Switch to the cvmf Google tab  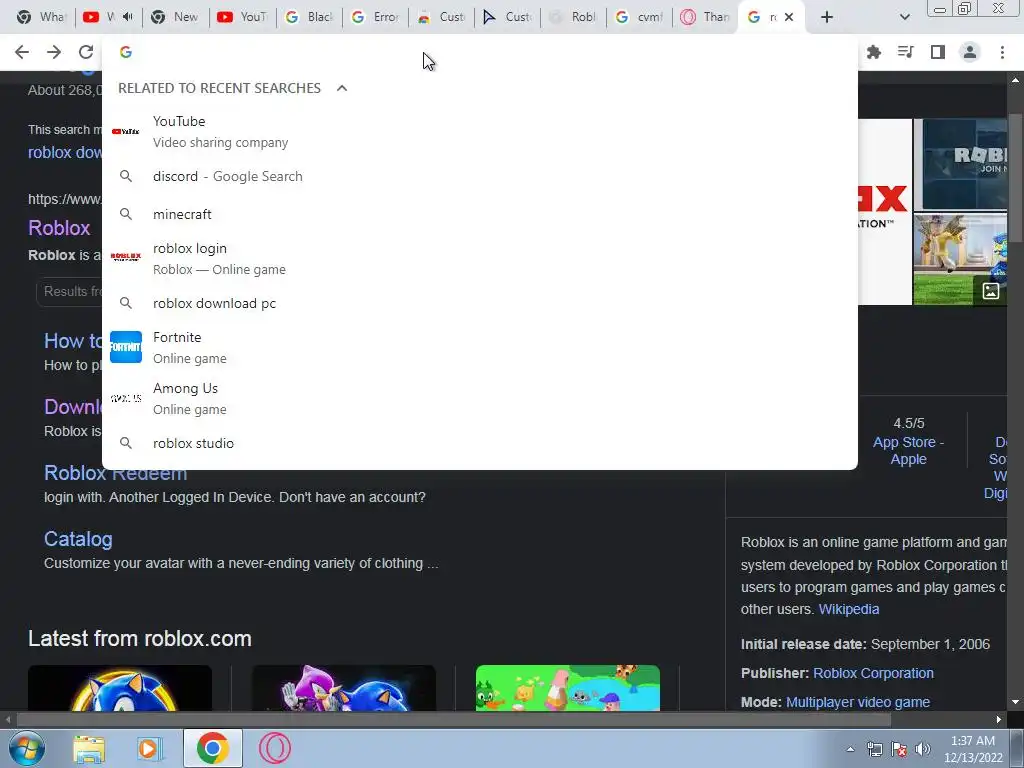click(x=640, y=17)
